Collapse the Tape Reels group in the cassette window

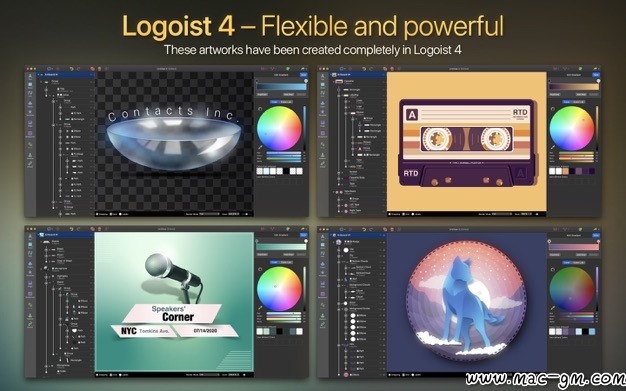click(333, 193)
